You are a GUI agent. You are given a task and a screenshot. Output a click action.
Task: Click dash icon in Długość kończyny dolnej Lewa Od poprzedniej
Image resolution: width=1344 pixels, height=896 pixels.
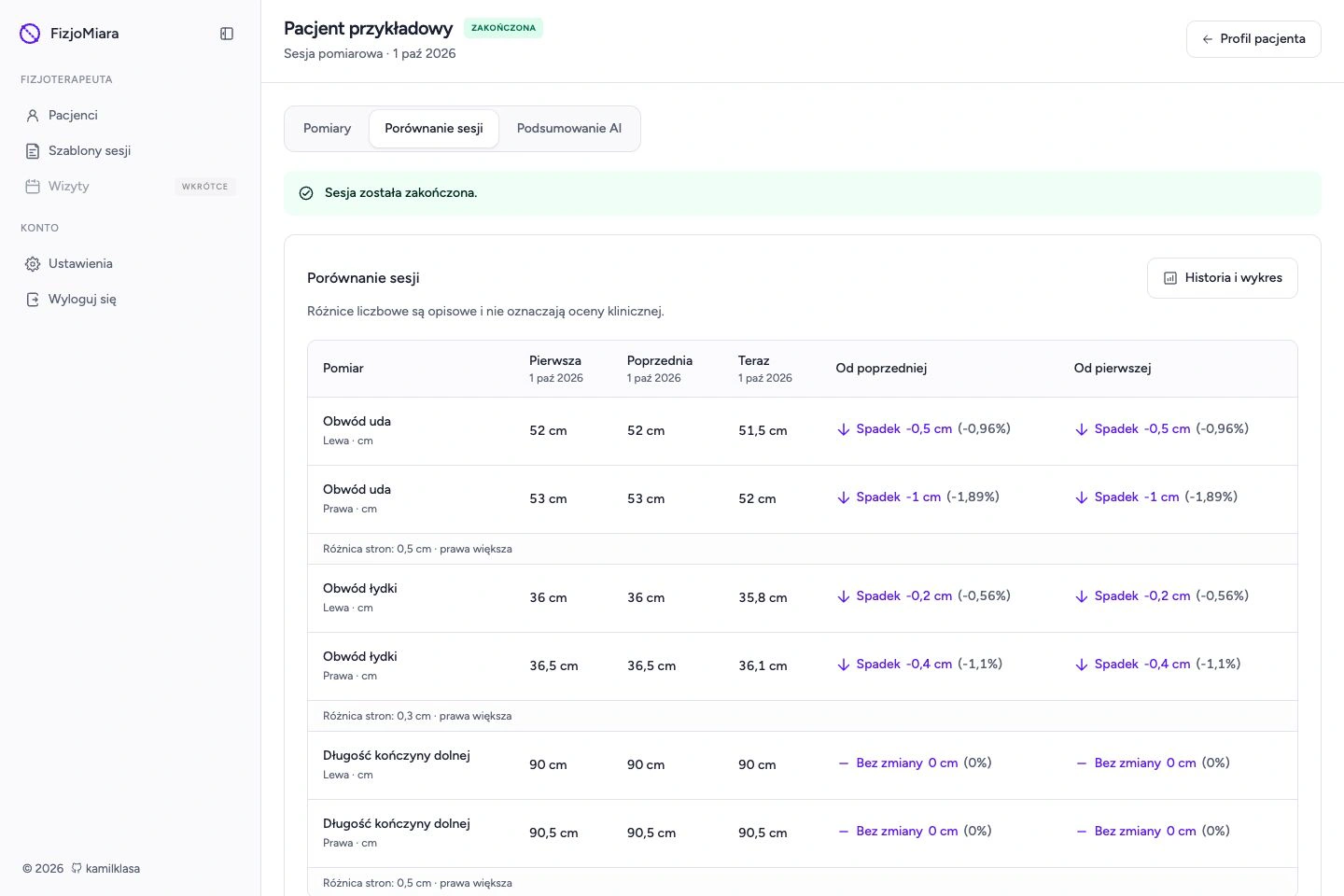click(x=844, y=763)
